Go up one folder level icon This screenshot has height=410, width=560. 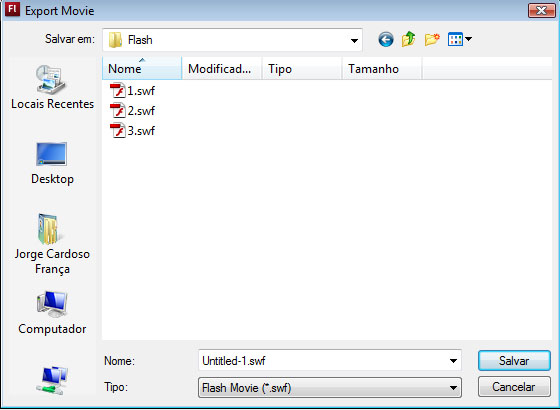[x=408, y=39]
